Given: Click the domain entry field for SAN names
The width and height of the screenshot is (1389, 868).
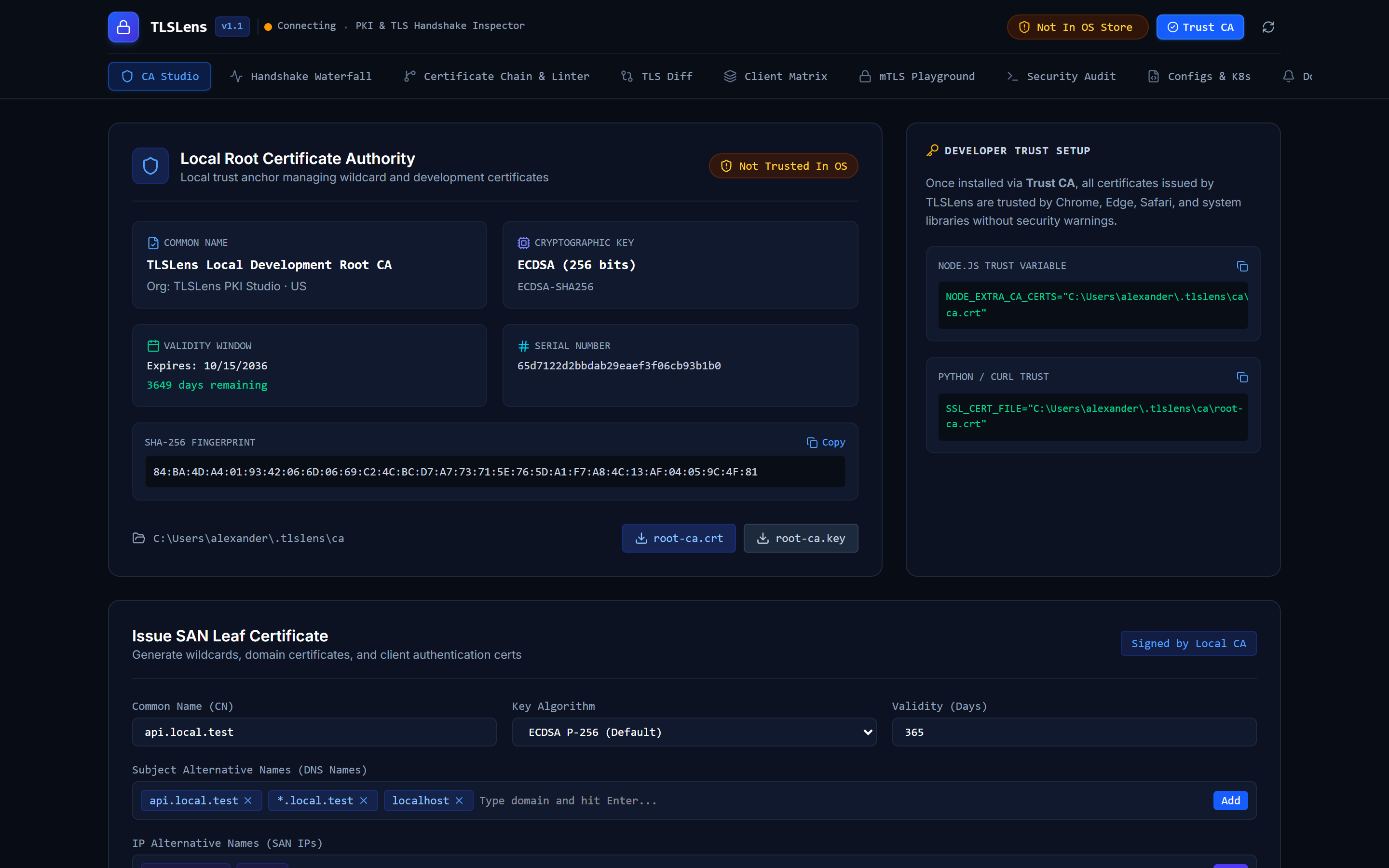Looking at the screenshot, I should point(842,800).
